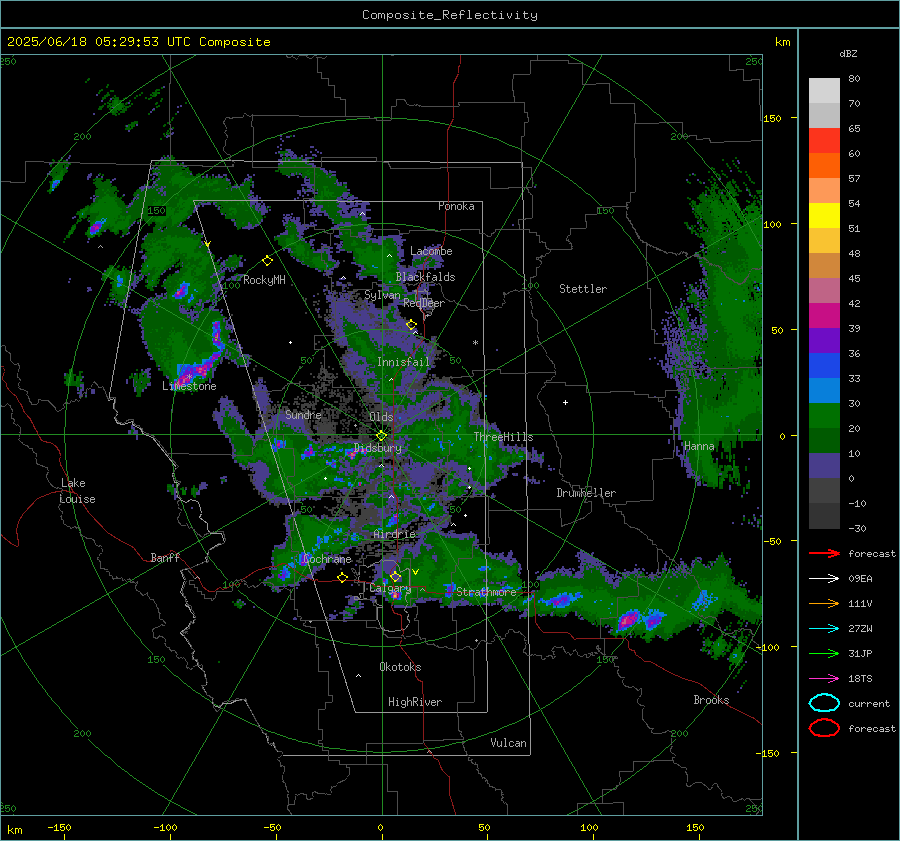Select the orange 111V arrow icon
The height and width of the screenshot is (841, 900).
click(824, 603)
